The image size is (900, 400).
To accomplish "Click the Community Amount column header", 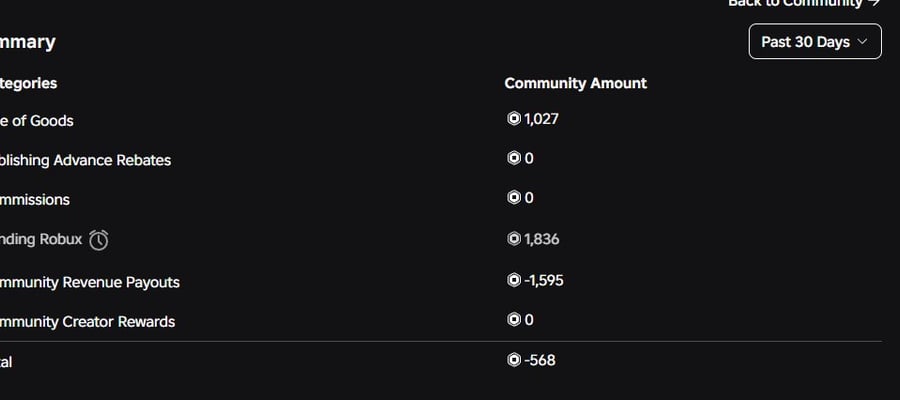I will 576,83.
